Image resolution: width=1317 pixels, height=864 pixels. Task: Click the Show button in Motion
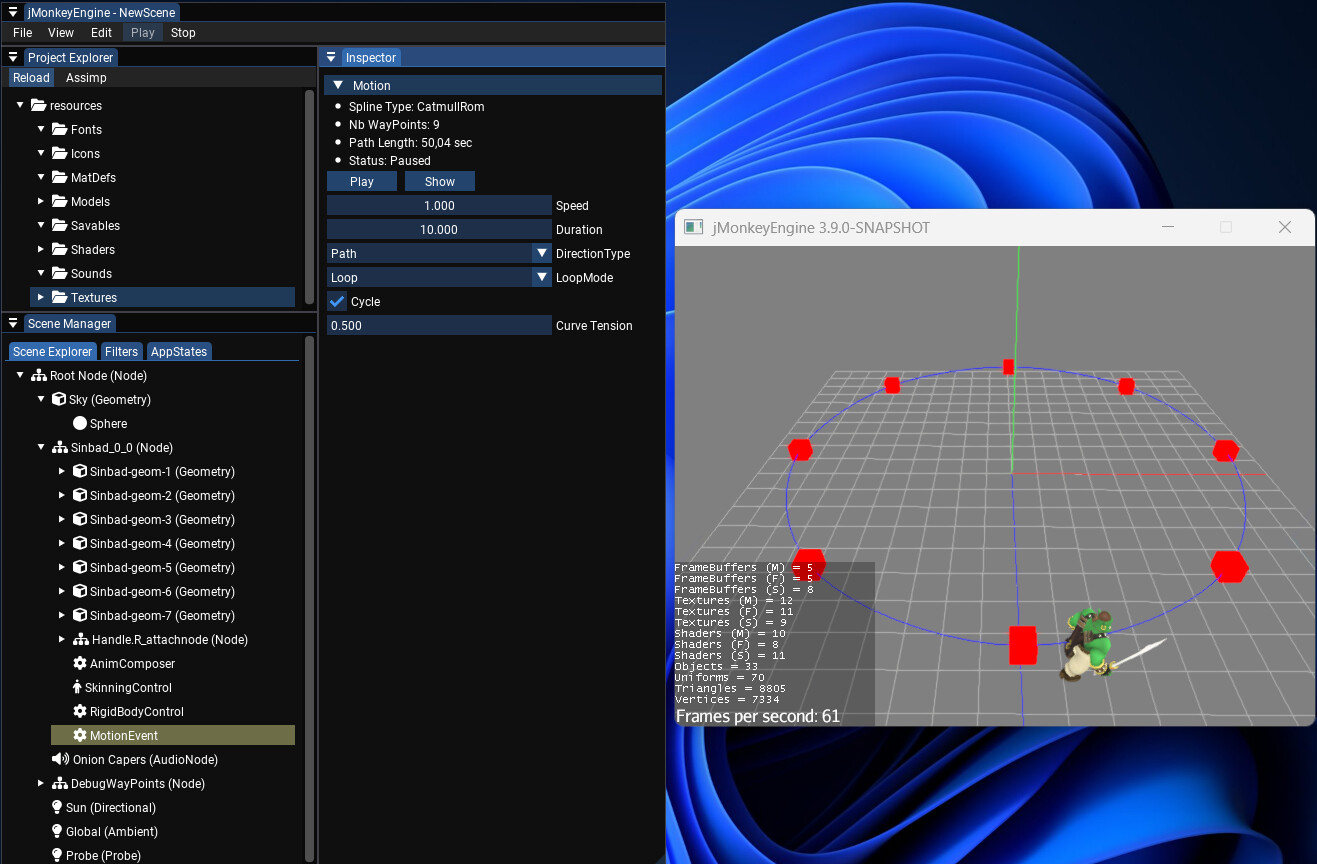440,182
